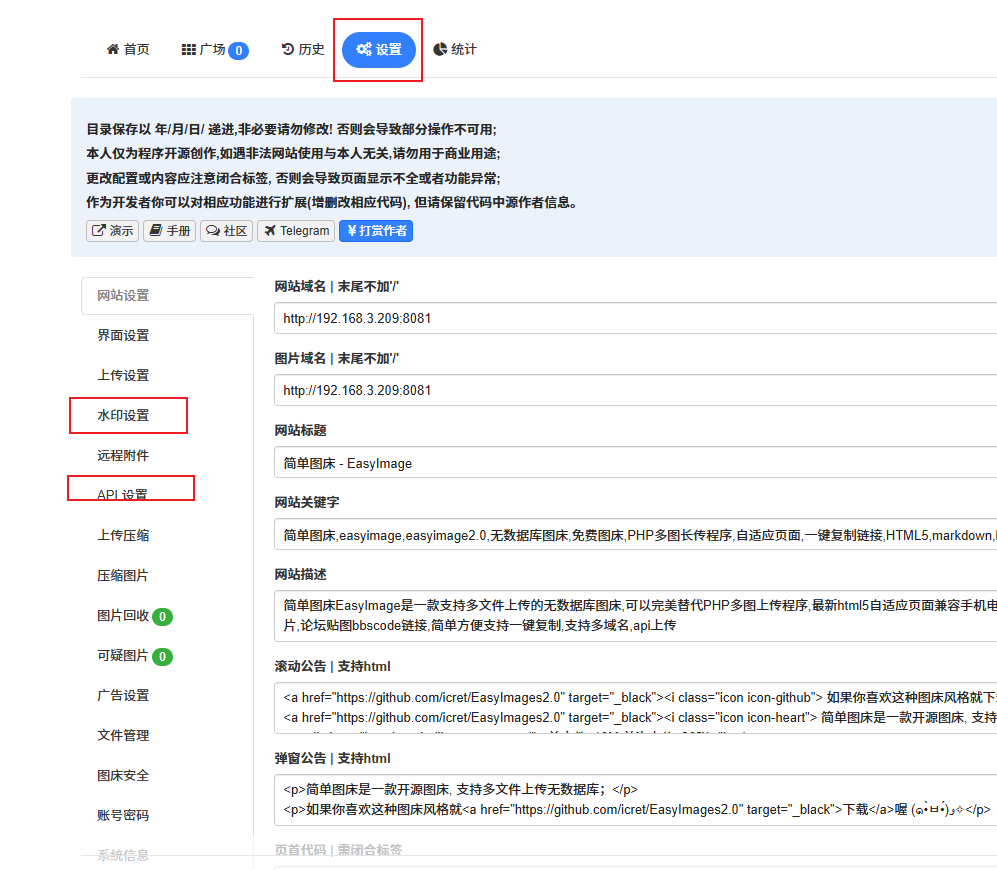Click the 弹窗公告 | 支持html label
Image resolution: width=997 pixels, height=870 pixels.
pos(333,758)
